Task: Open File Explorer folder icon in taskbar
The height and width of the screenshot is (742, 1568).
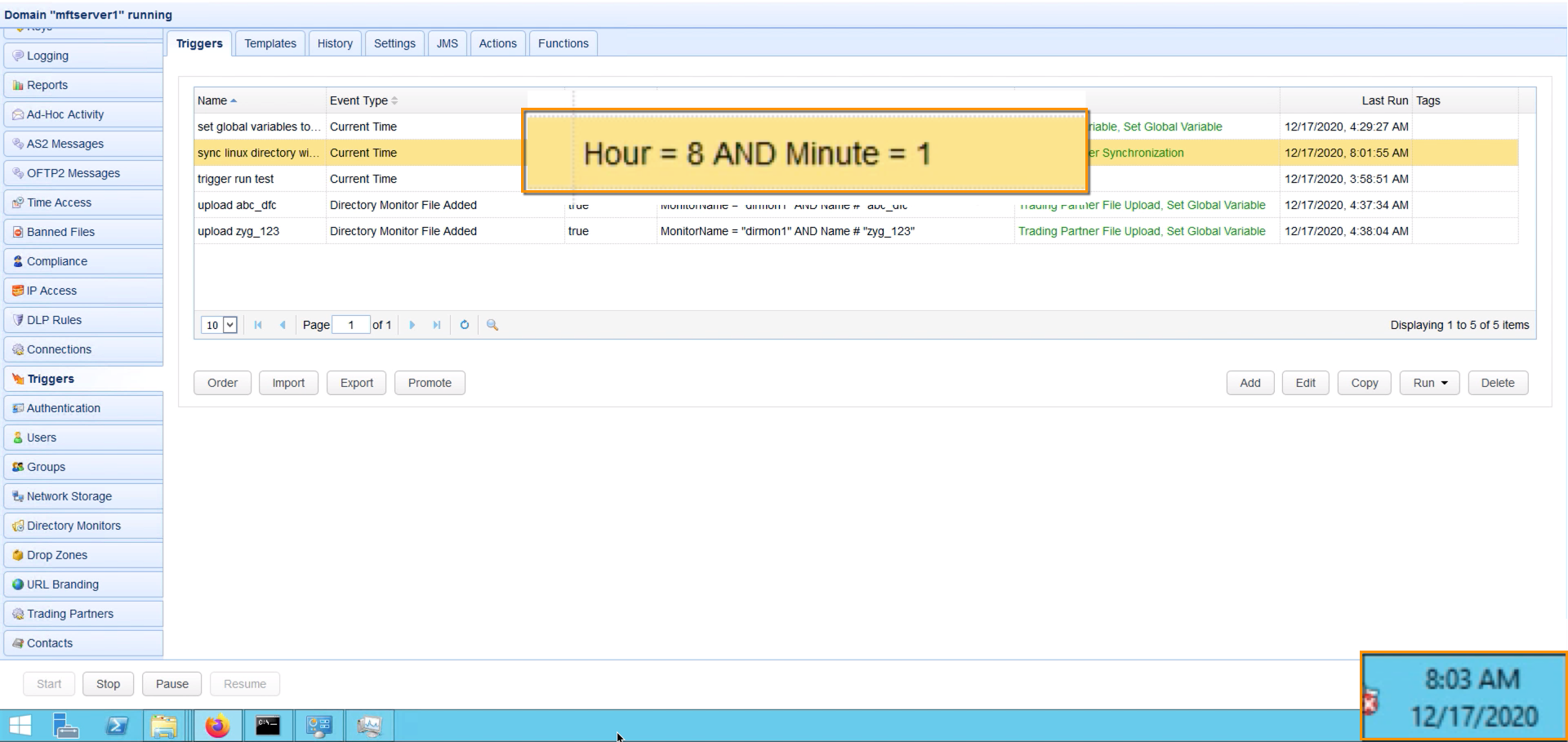Action: point(164,726)
